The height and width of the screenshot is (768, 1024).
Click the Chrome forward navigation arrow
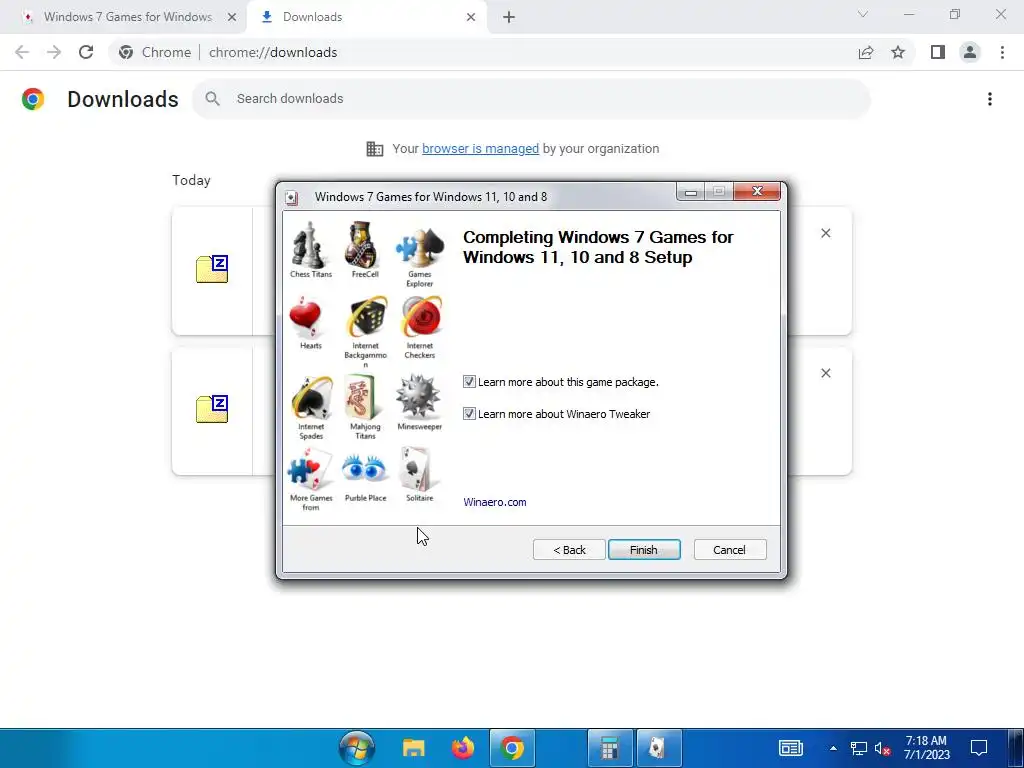tap(54, 52)
